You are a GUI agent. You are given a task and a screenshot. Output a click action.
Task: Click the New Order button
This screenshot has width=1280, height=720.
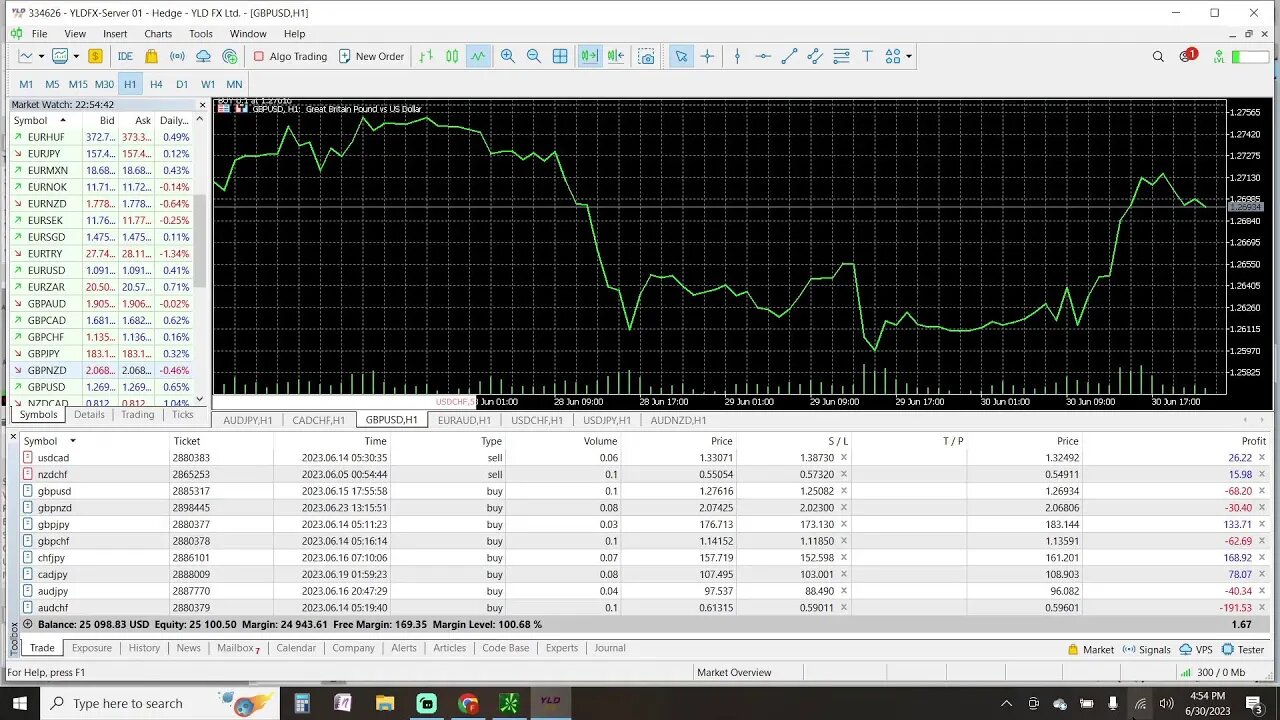[371, 56]
